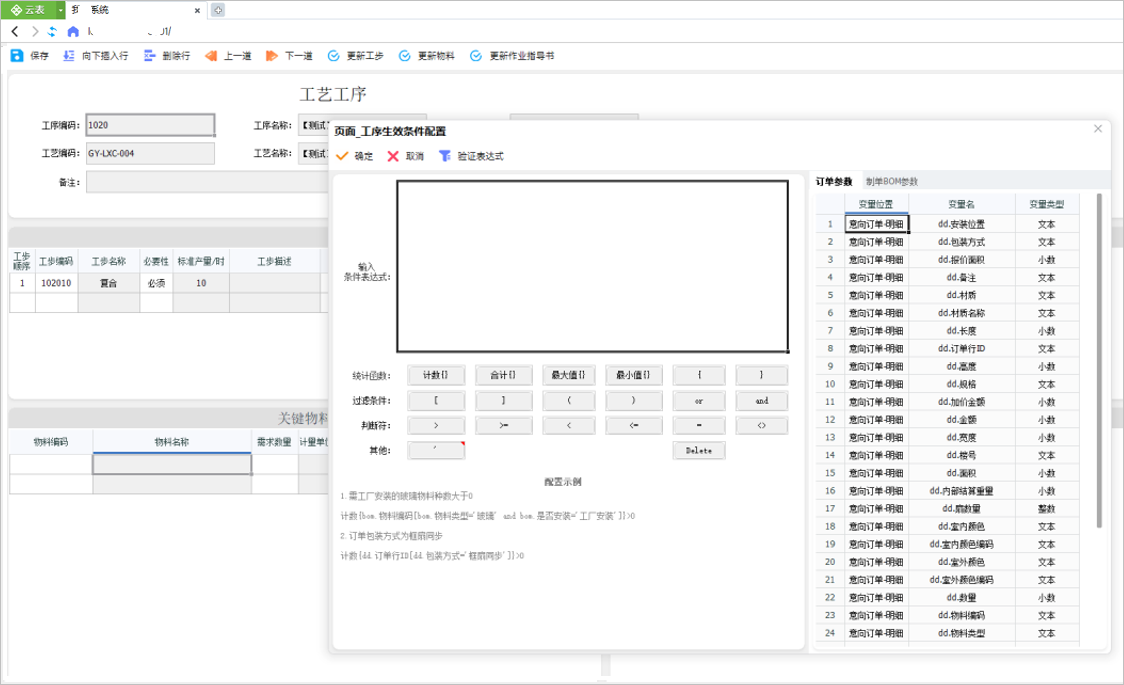Viewport: 1124px width, 685px height.
Task: Switch to 订单参数 tab
Action: 834,181
